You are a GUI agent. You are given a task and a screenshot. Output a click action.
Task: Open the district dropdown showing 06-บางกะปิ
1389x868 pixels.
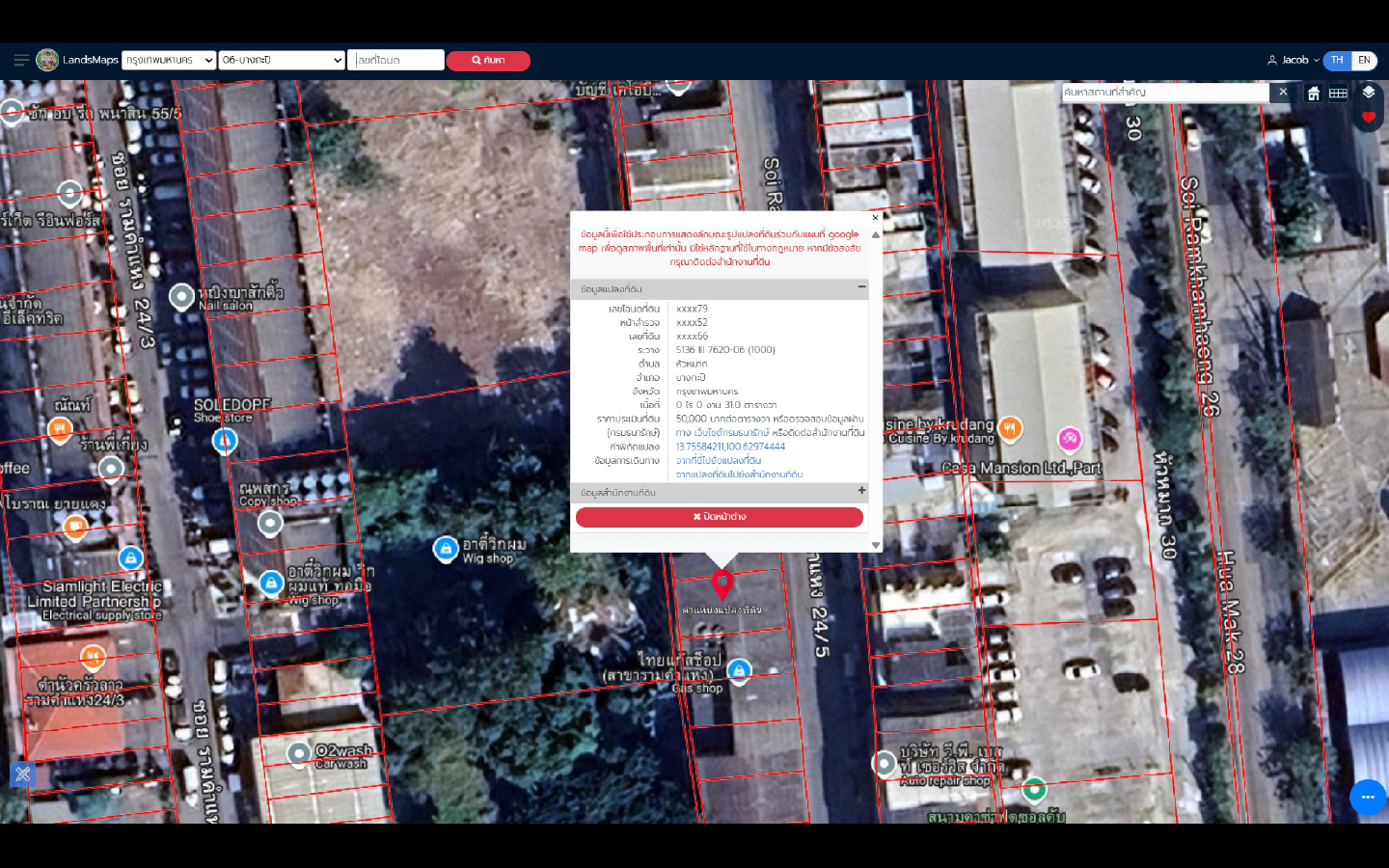282,60
